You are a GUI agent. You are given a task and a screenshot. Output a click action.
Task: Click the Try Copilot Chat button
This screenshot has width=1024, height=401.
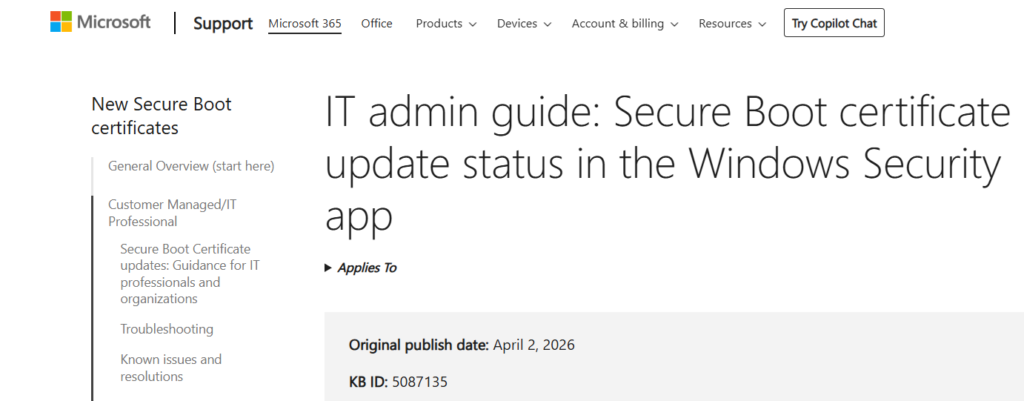pyautogui.click(x=834, y=23)
